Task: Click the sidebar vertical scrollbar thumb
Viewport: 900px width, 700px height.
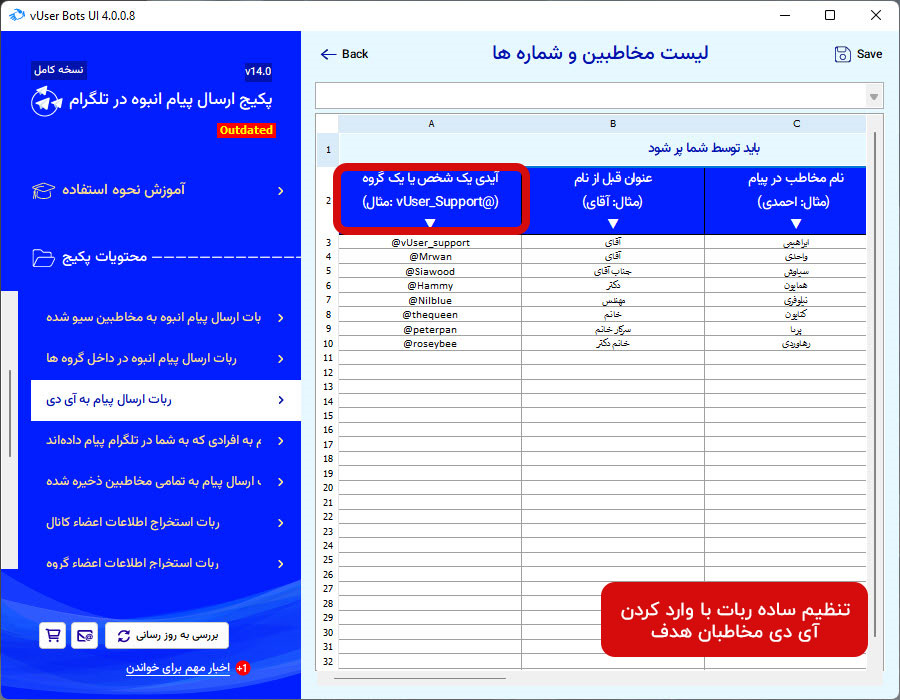Action: coord(10,413)
